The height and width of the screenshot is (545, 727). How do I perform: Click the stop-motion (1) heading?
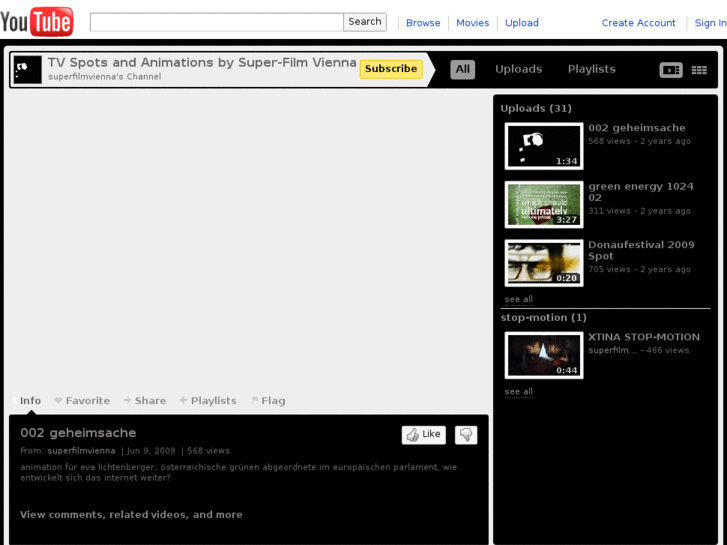543,317
